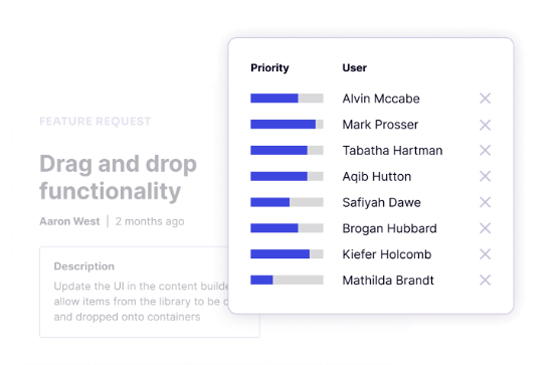The width and height of the screenshot is (555, 365).
Task: Click the Drag and drop functionality title
Action: pyautogui.click(x=118, y=177)
